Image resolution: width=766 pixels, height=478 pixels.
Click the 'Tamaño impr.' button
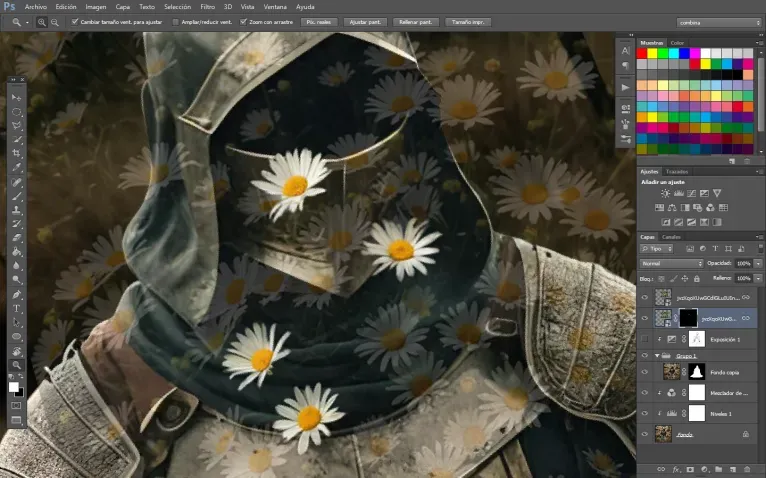[x=468, y=22]
